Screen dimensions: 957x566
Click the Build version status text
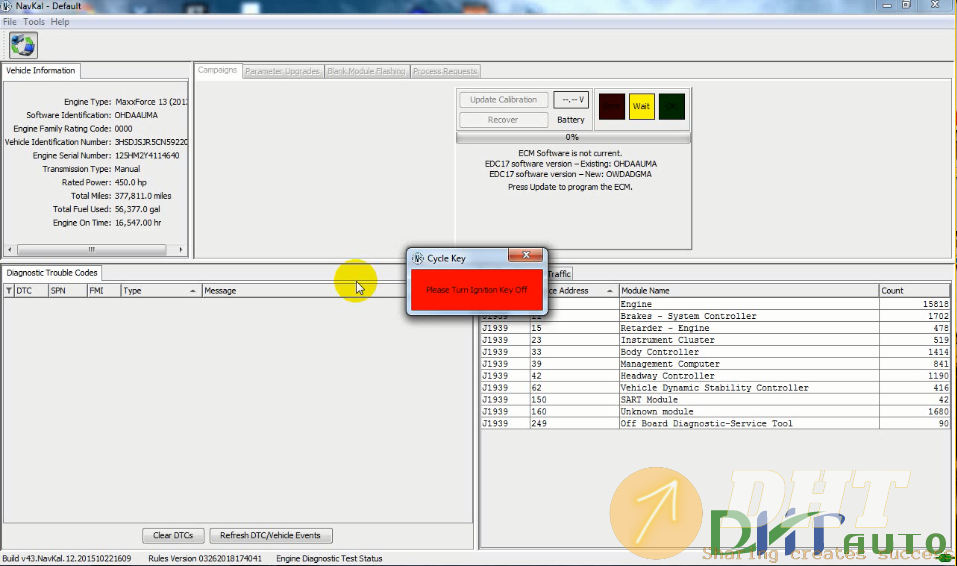[x=67, y=559]
